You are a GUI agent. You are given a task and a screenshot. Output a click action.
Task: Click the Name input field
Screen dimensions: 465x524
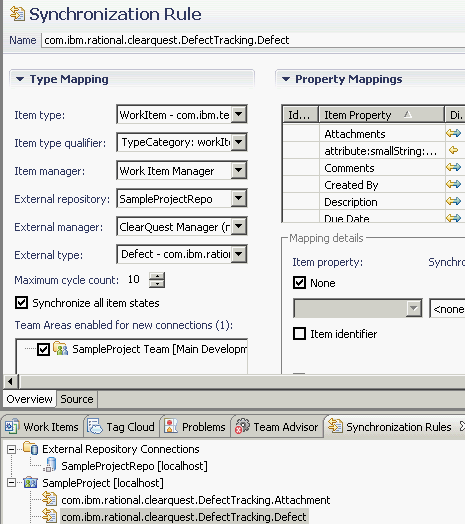click(253, 40)
